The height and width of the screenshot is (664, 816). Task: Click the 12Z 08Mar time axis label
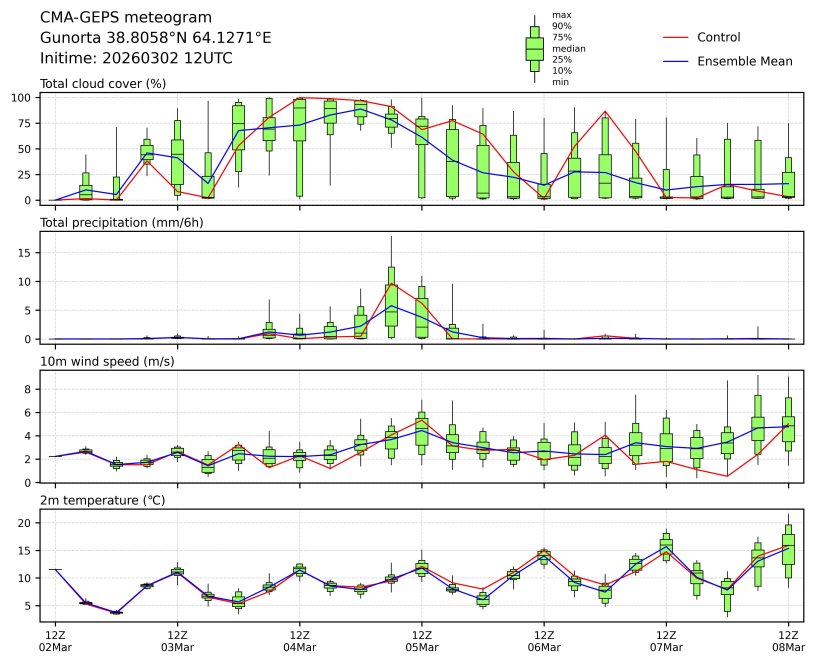click(x=788, y=641)
